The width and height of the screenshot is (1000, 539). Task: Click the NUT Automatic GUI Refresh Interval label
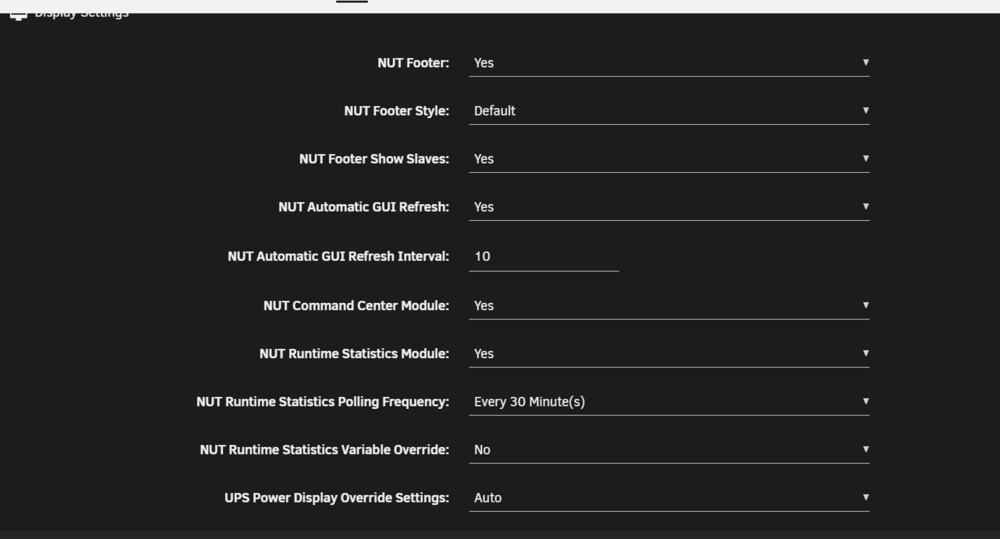[x=339, y=256]
